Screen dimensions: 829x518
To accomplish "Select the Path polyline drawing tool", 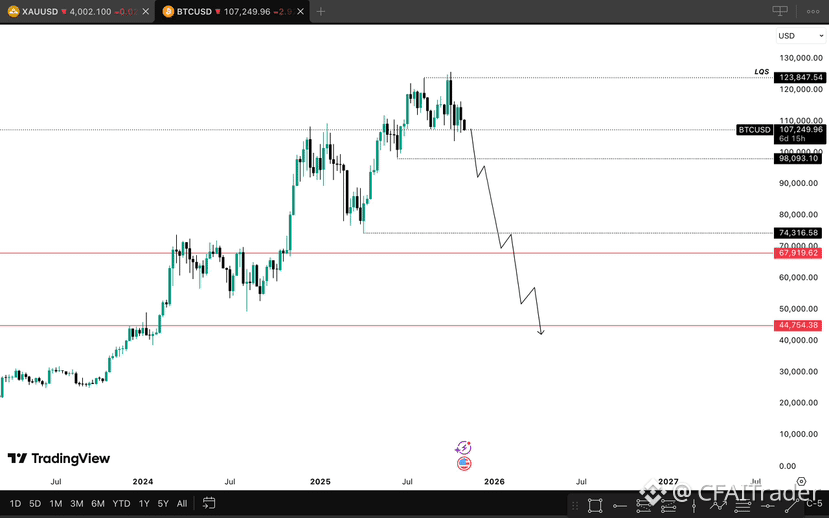I will coord(718,506).
